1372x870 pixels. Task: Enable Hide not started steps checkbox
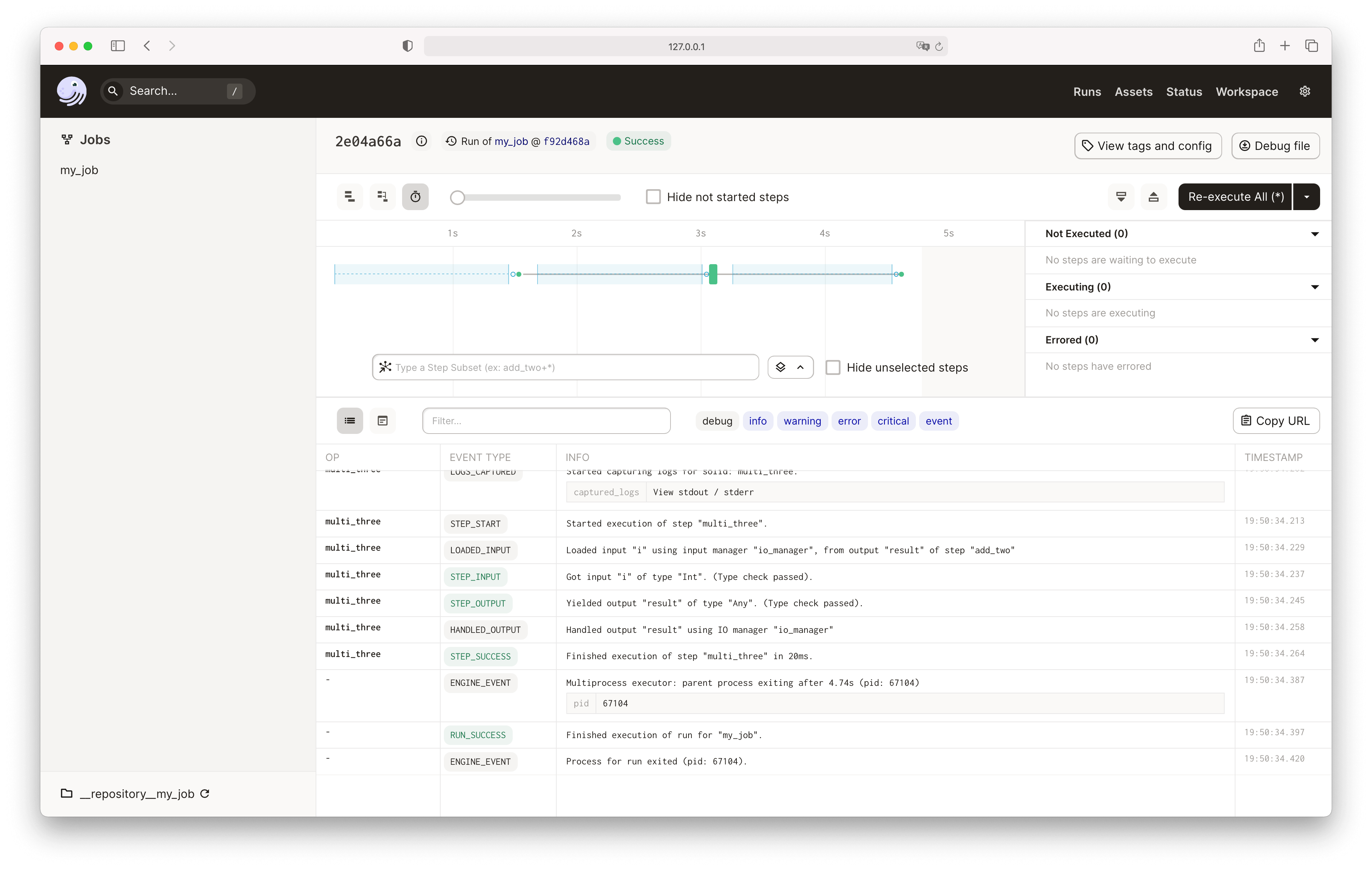(x=653, y=197)
